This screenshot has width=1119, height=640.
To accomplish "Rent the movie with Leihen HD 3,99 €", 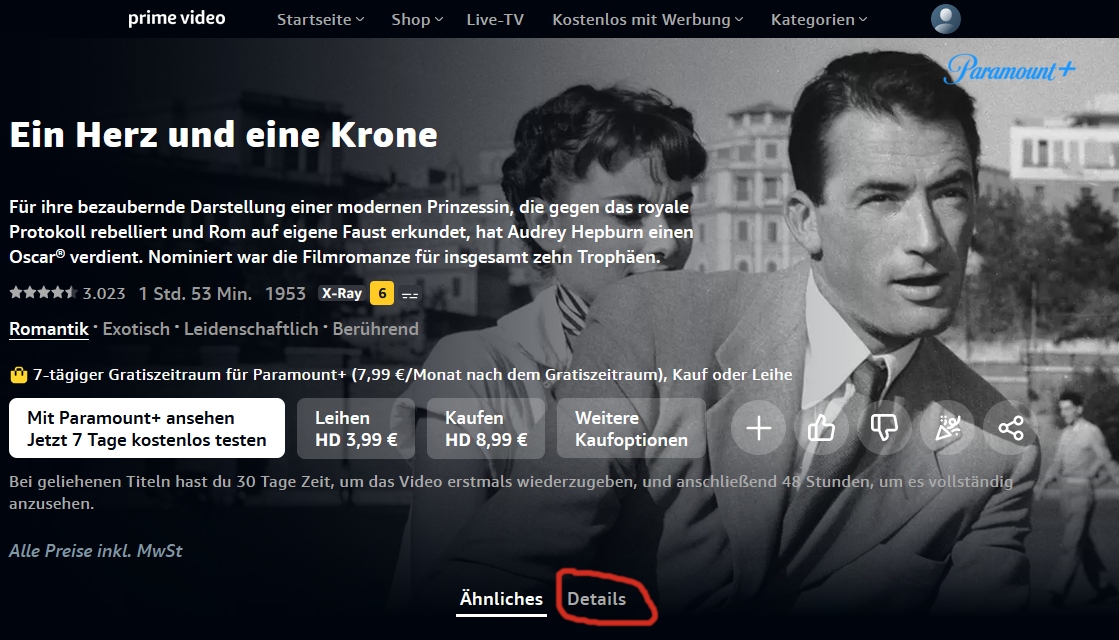I will point(356,428).
